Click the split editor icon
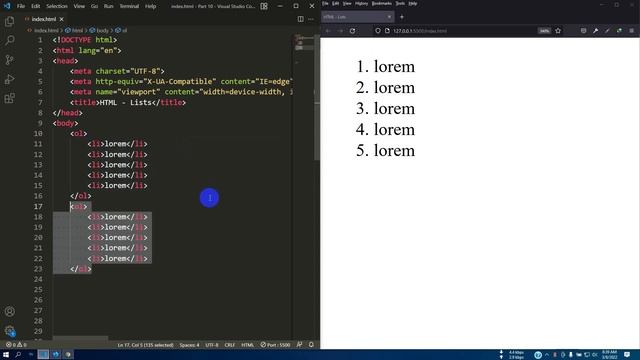This screenshot has width=640, height=360. pyautogui.click(x=300, y=19)
